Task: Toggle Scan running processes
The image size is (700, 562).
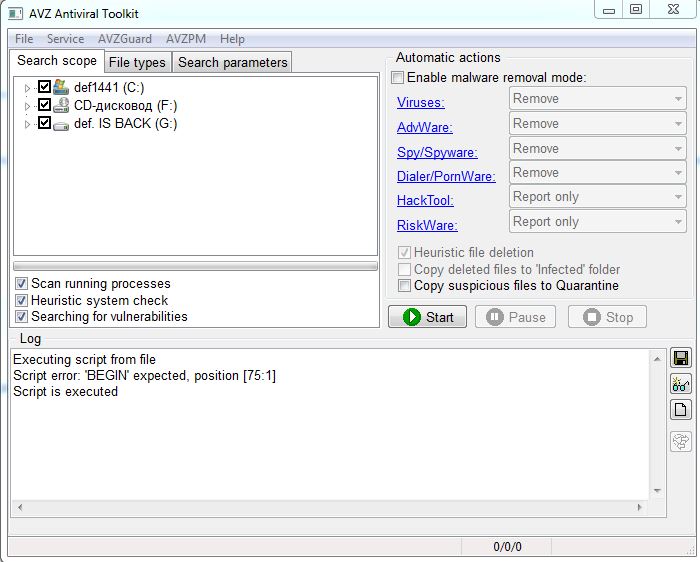Action: coord(21,283)
